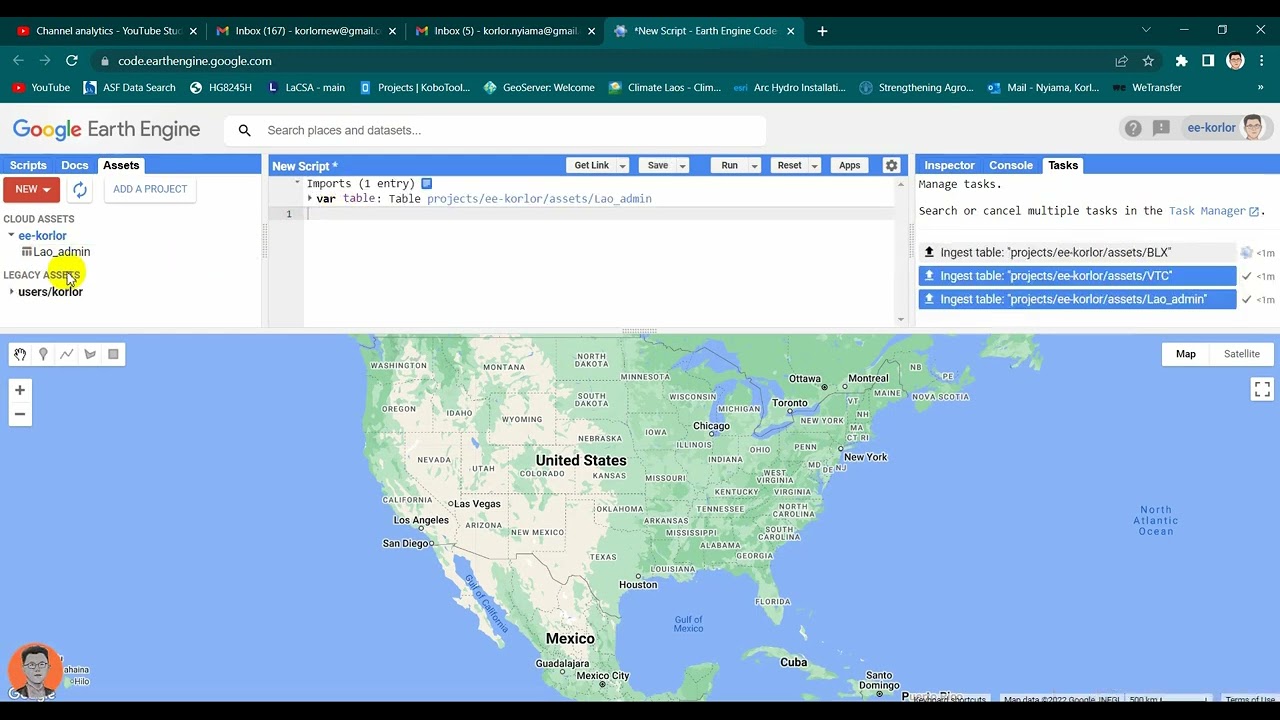The image size is (1280, 720).
Task: Switch to the Inspector tab
Action: [949, 165]
